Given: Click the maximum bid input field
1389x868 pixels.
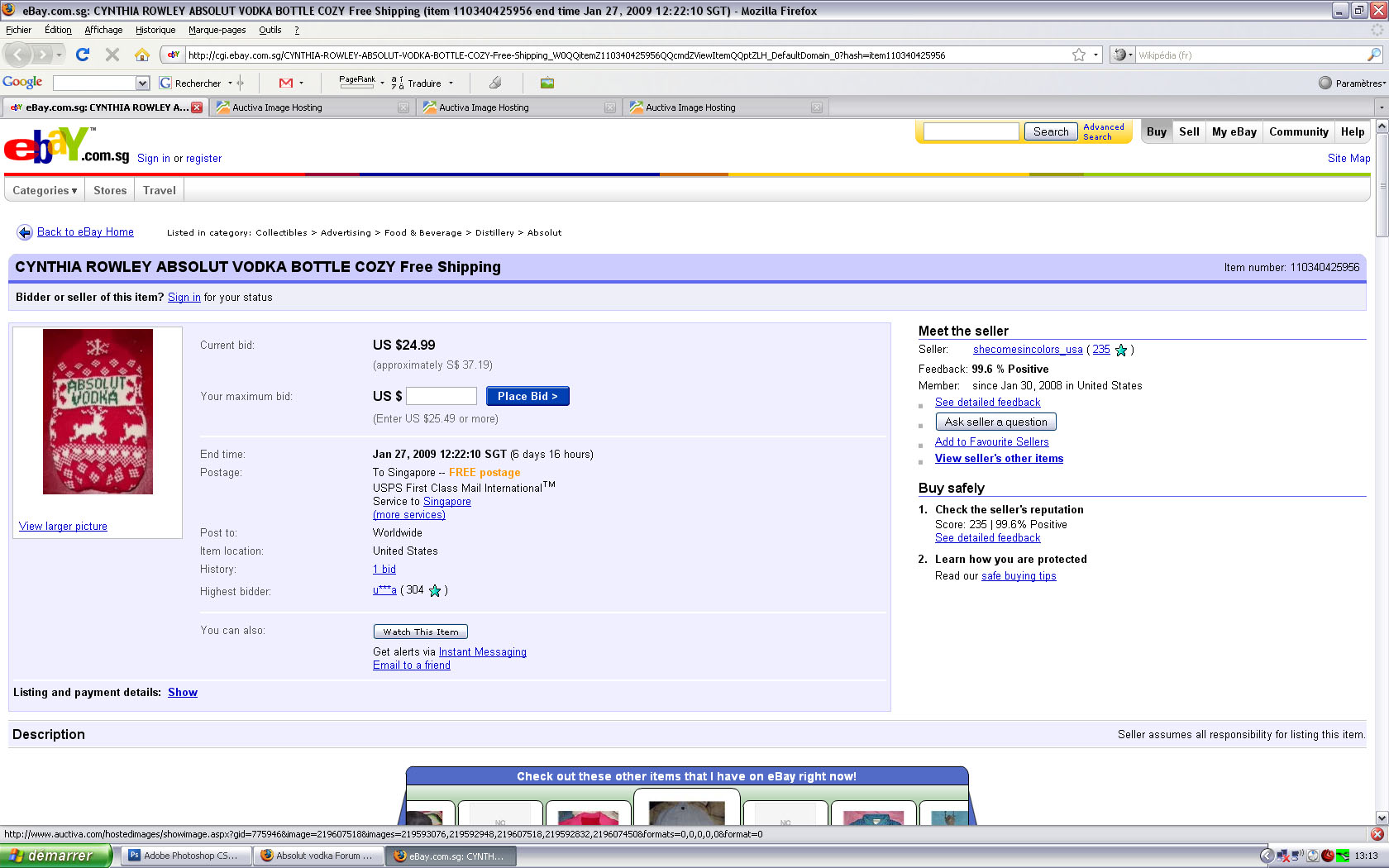Looking at the screenshot, I should [441, 396].
